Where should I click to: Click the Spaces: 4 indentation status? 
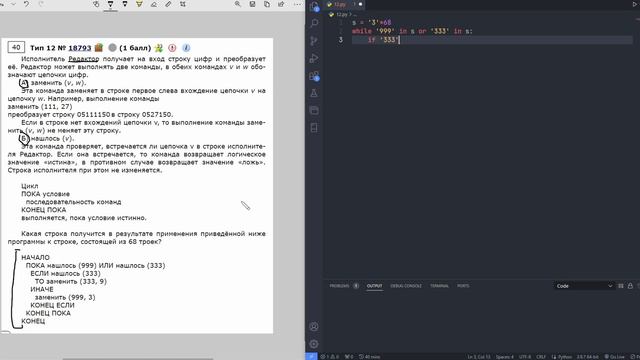point(504,357)
